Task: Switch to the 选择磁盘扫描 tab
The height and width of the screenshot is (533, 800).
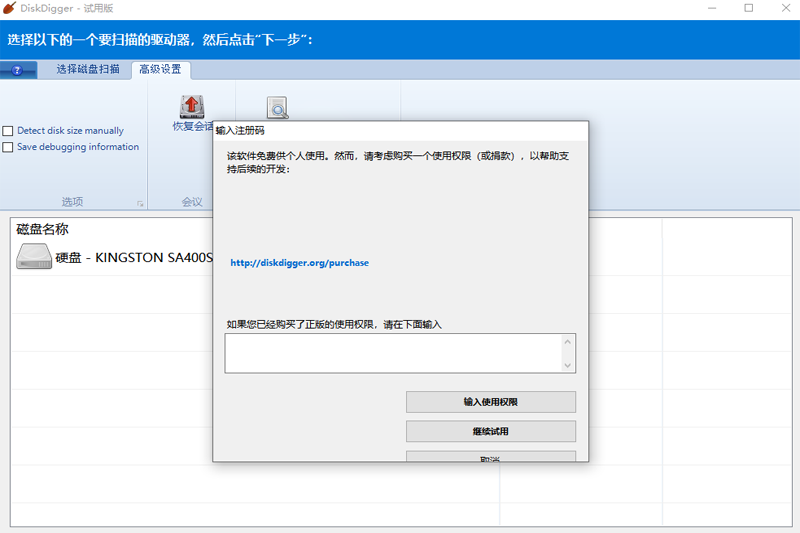Action: [88, 69]
